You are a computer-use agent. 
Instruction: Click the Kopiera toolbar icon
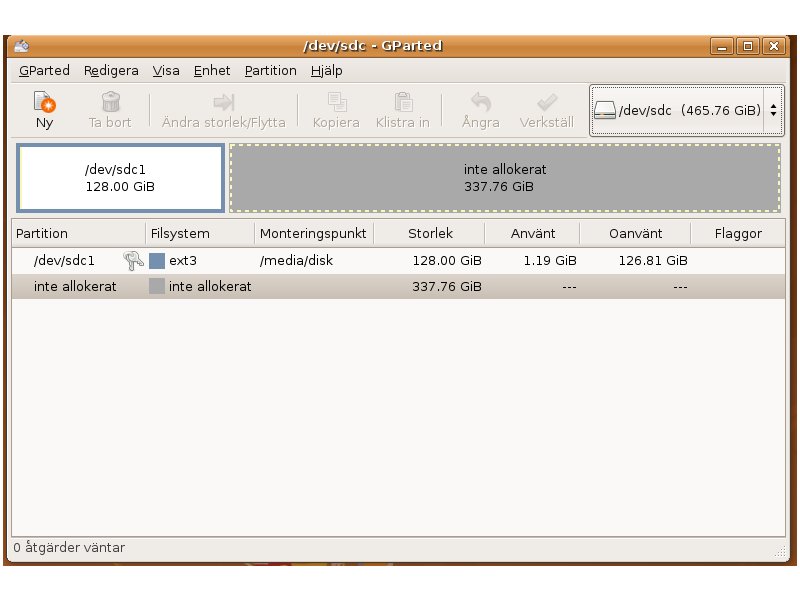point(336,102)
